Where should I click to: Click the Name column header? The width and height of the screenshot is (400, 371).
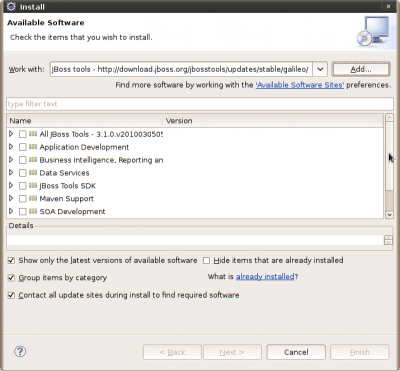coord(85,121)
